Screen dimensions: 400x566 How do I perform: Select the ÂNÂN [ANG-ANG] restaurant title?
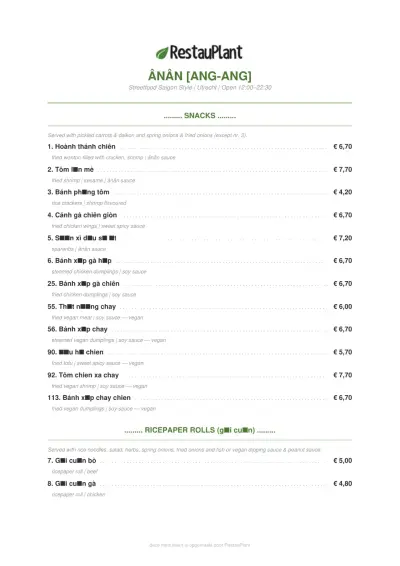200,76
